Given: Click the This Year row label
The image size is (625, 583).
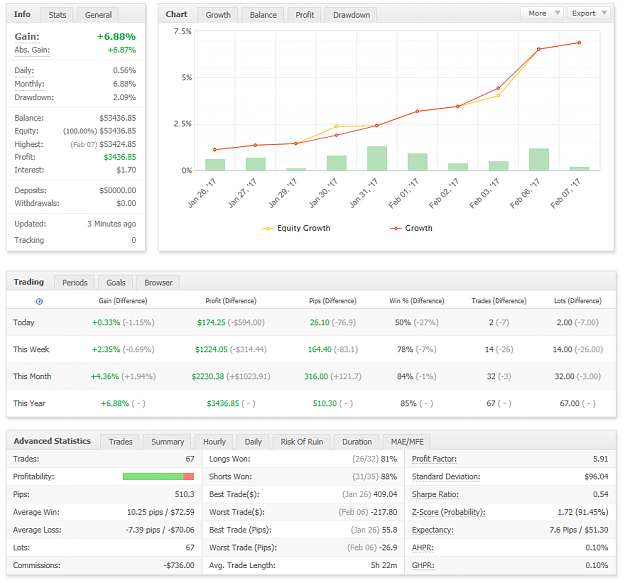Looking at the screenshot, I should [29, 404].
